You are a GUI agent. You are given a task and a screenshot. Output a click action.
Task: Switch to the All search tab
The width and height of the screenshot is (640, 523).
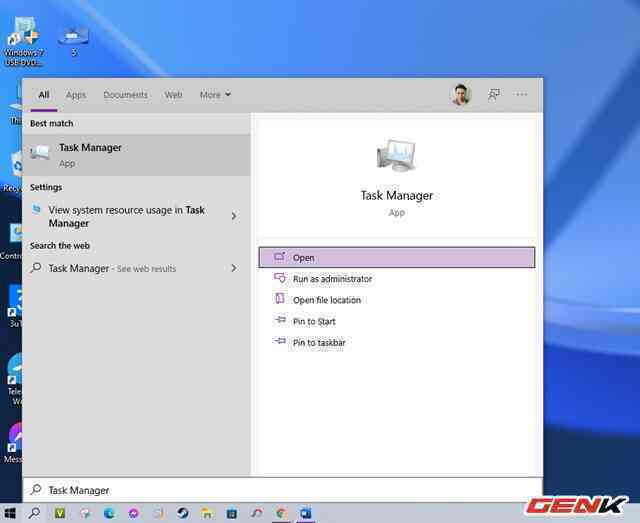[44, 95]
